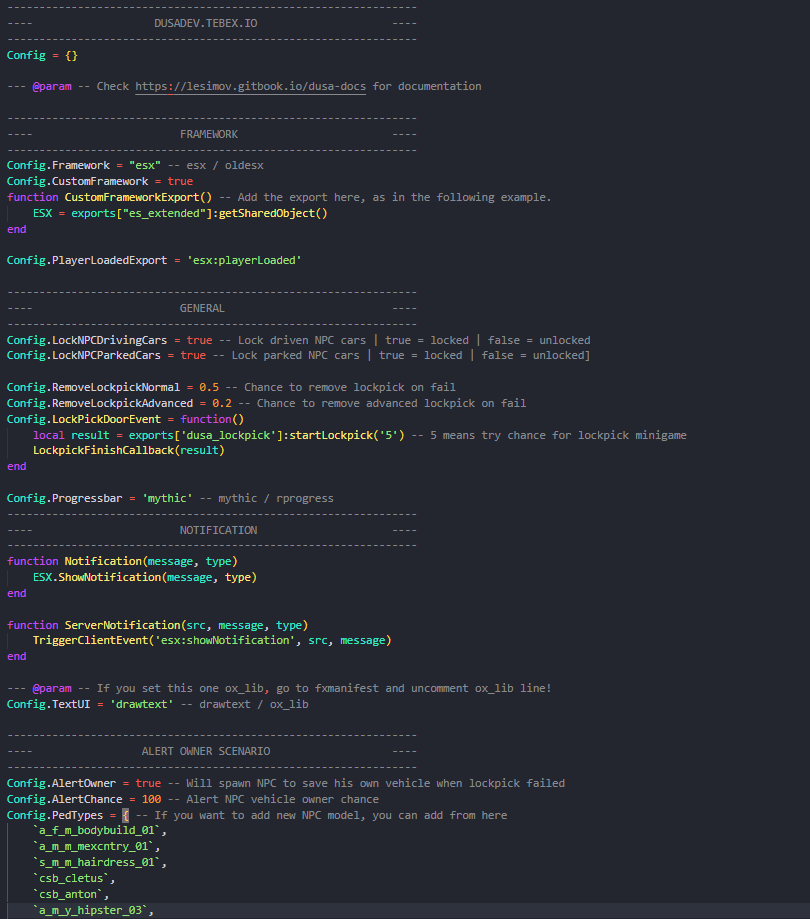Click the 'esx:showNotification' event string
The height and width of the screenshot is (919, 810).
pos(225,640)
